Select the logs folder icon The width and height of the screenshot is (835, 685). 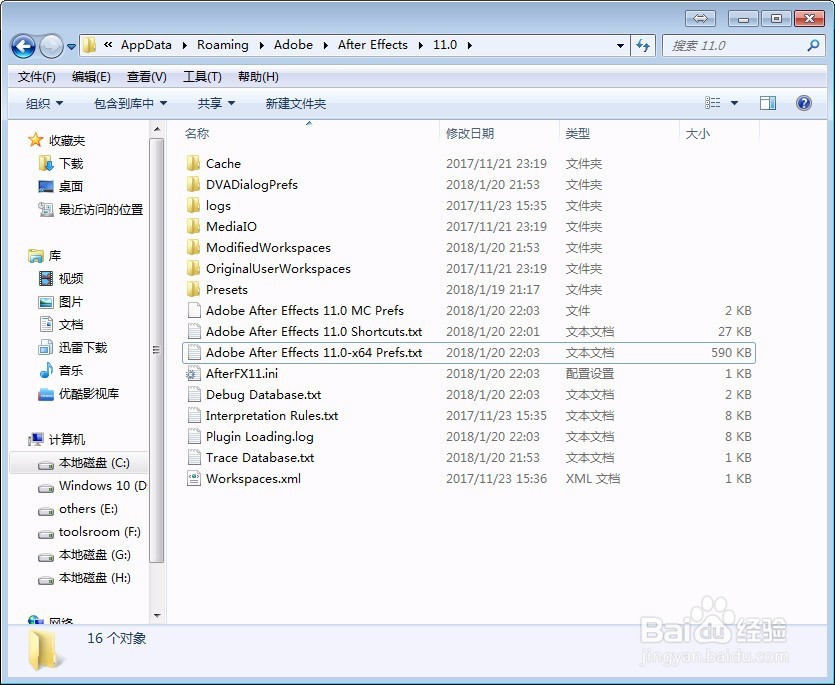193,205
